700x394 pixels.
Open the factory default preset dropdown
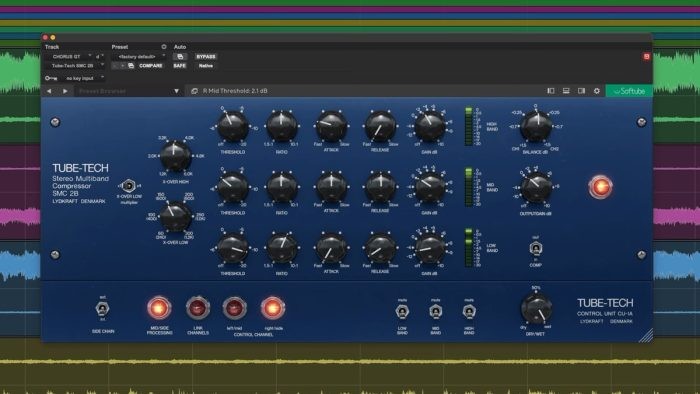pos(139,57)
